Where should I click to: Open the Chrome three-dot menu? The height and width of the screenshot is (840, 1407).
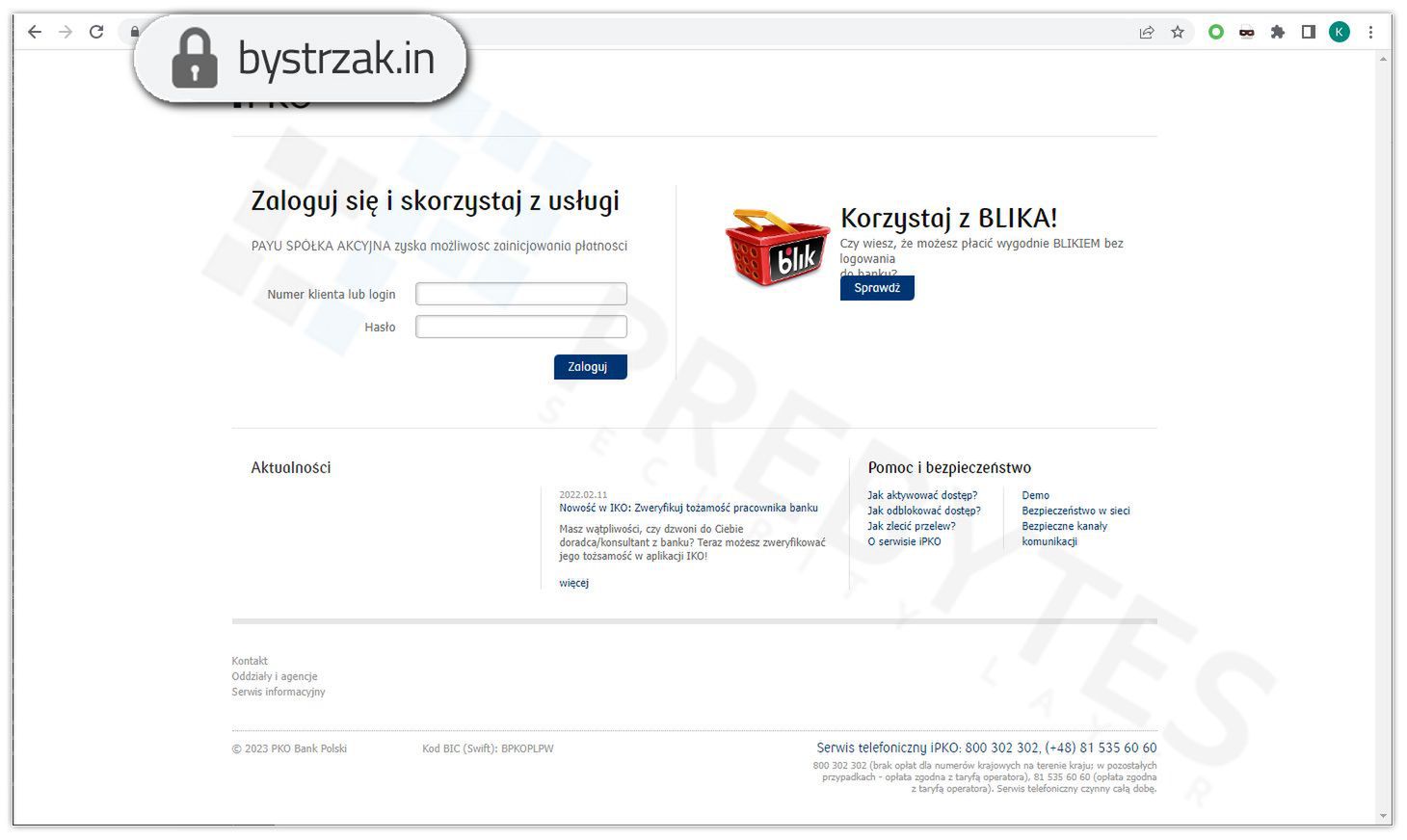[1371, 31]
